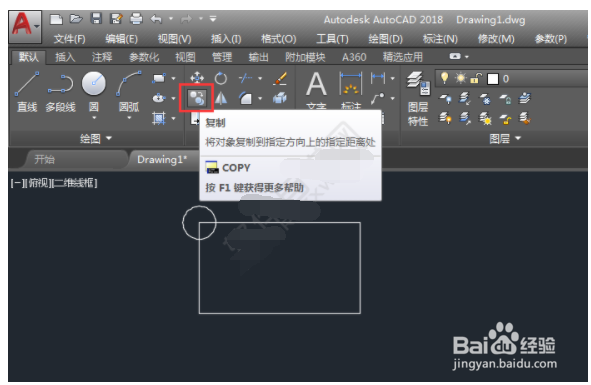Viewport: 591px width, 385px height.
Task: Open the 文件(F) menu
Action: tap(69, 39)
